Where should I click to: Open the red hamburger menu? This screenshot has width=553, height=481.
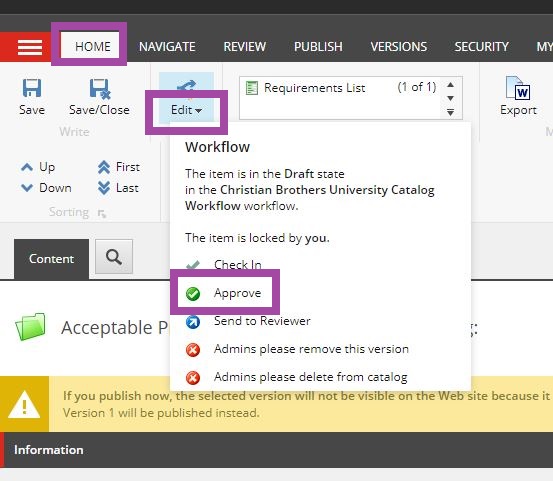tap(30, 47)
